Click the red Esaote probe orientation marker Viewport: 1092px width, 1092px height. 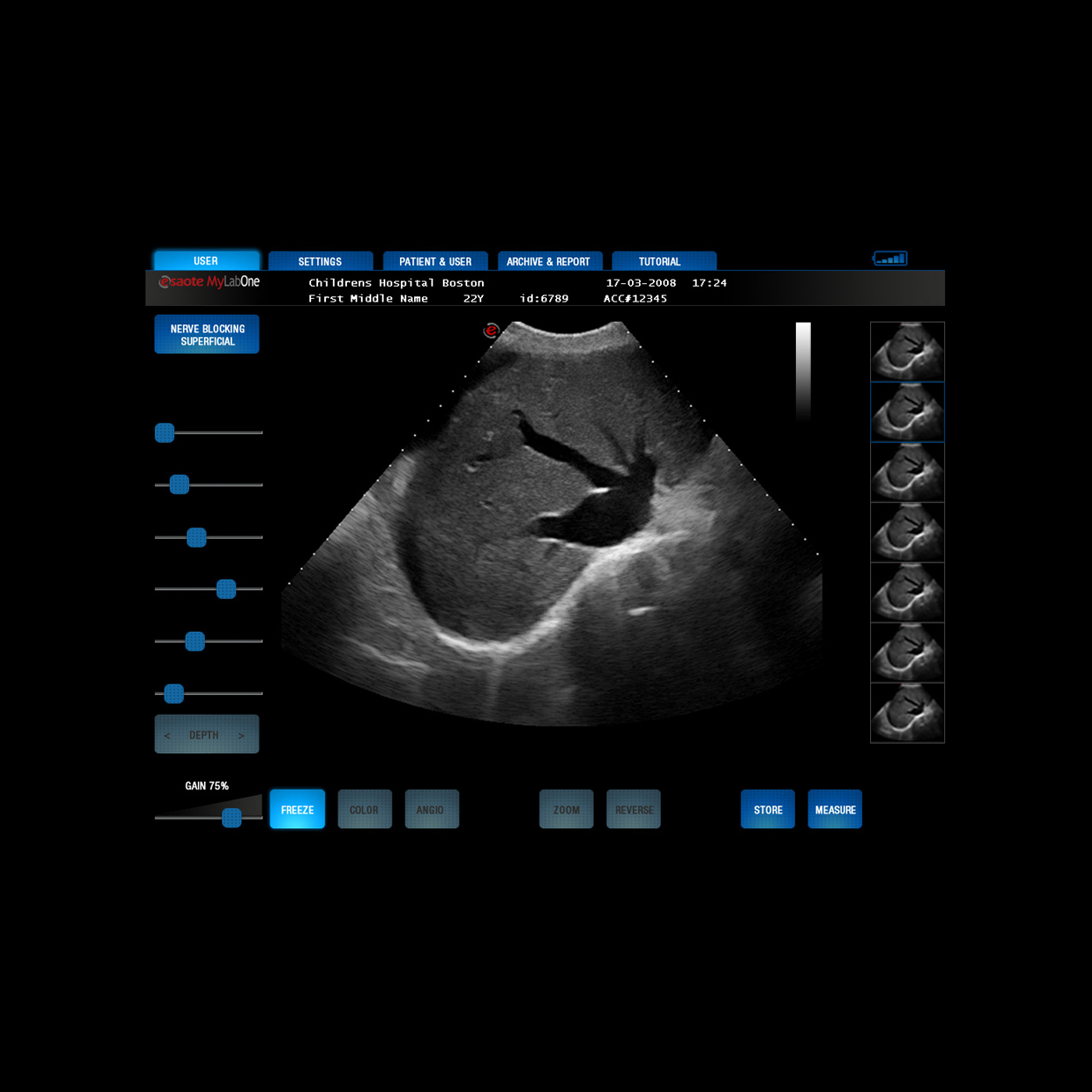pos(491,331)
